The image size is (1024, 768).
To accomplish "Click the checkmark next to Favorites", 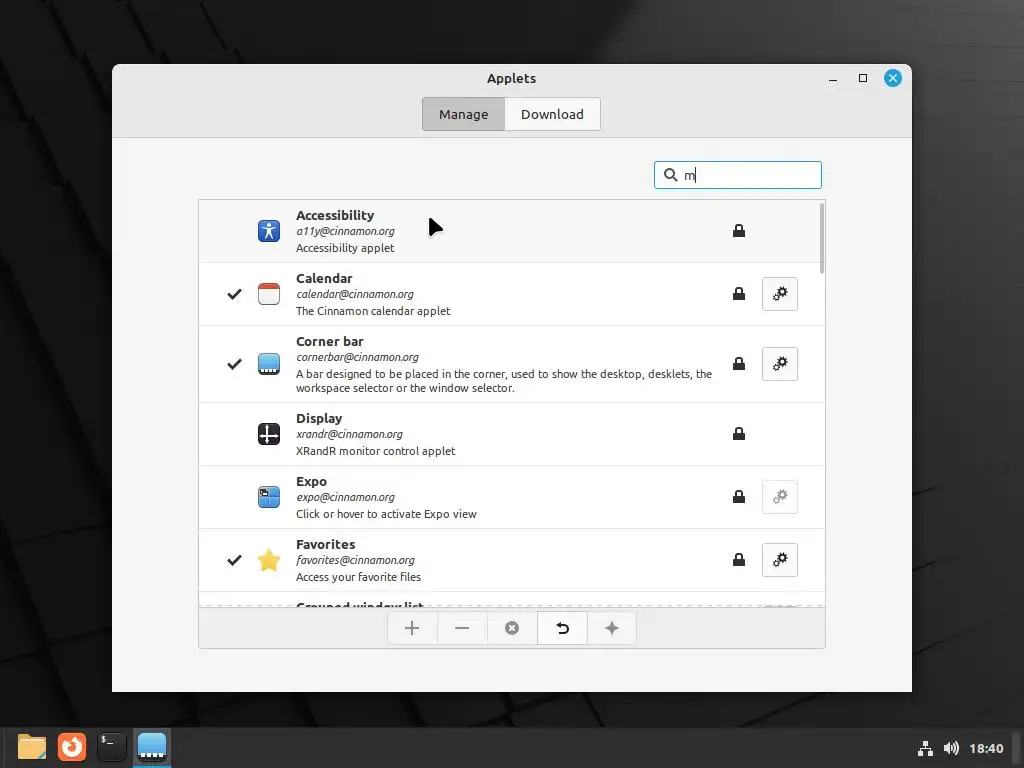I will pyautogui.click(x=234, y=560).
